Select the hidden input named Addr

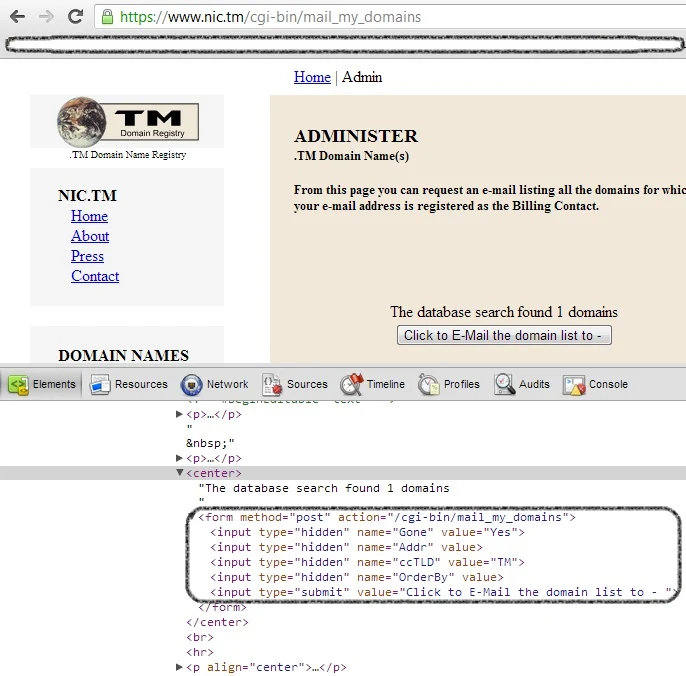coord(346,547)
